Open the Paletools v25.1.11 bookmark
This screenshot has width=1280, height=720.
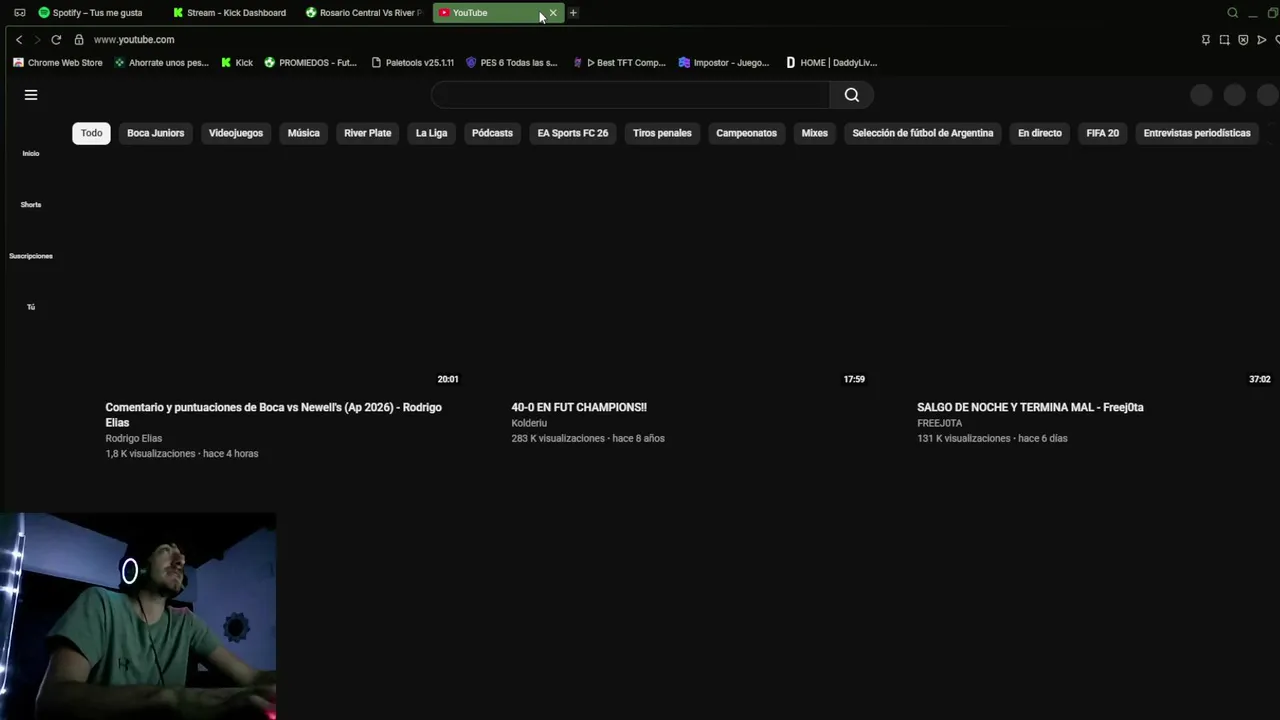click(x=412, y=63)
